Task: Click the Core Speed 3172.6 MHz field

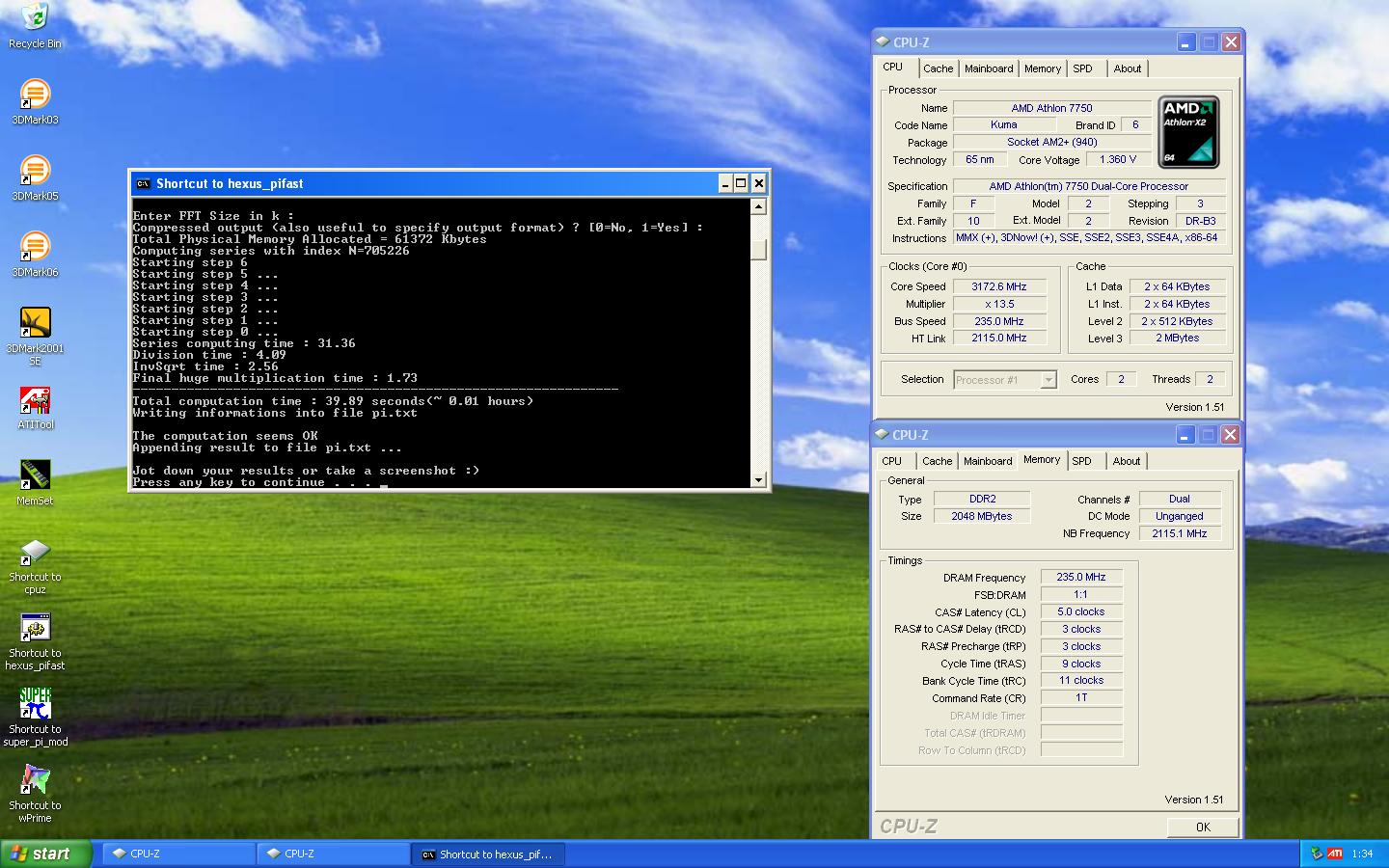Action: [999, 286]
